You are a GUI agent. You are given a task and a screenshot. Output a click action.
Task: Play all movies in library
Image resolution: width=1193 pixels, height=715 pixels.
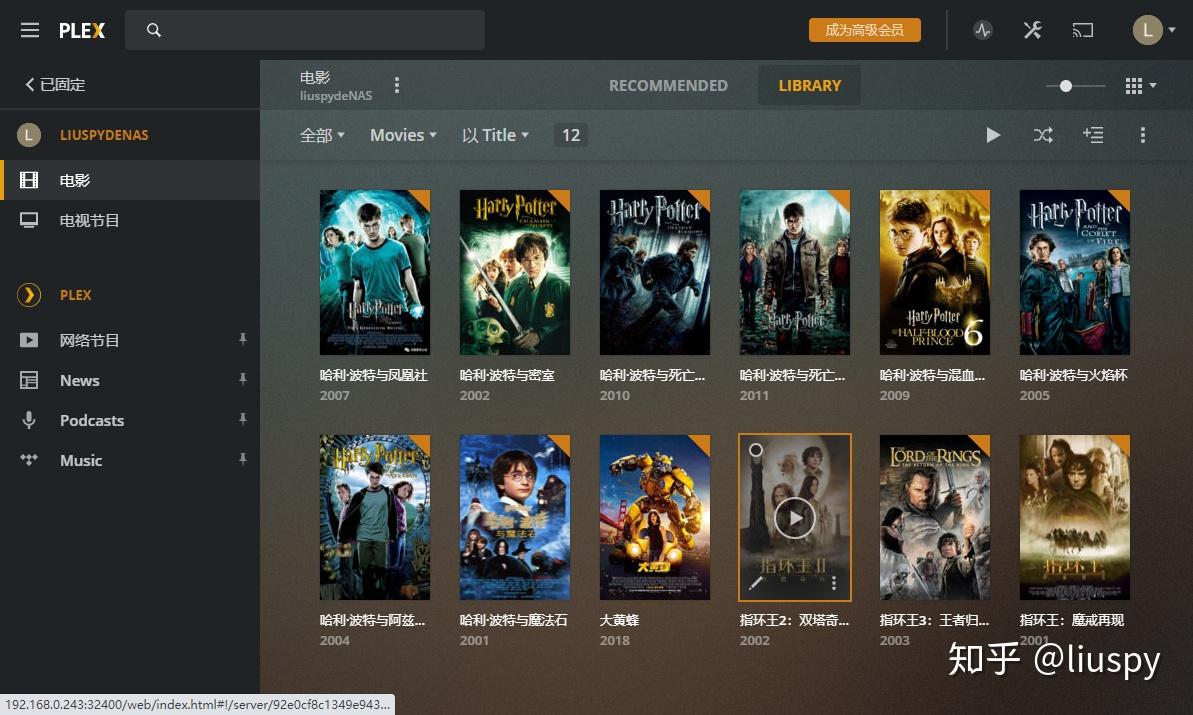point(993,135)
